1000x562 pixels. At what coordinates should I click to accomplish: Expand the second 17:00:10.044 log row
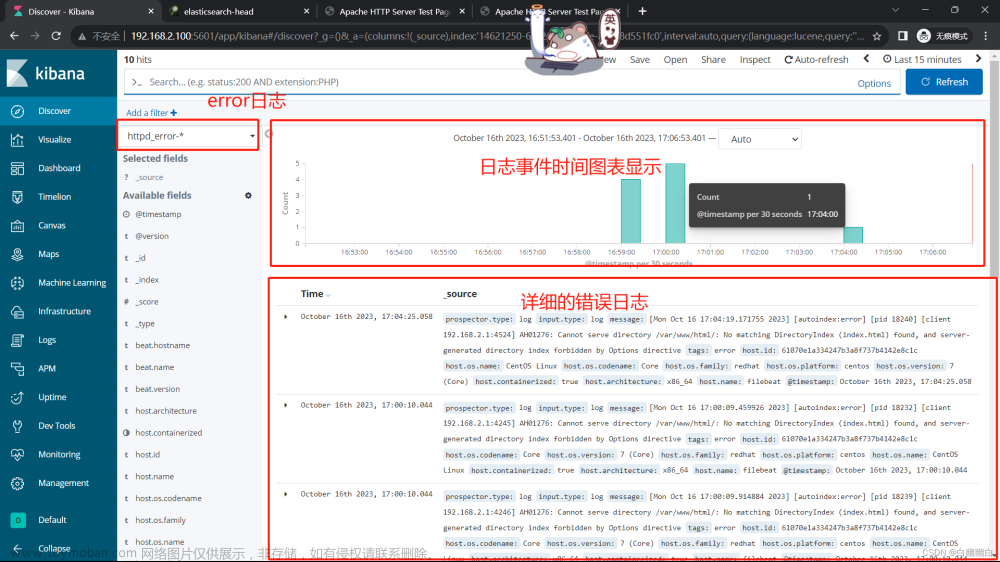(x=286, y=494)
